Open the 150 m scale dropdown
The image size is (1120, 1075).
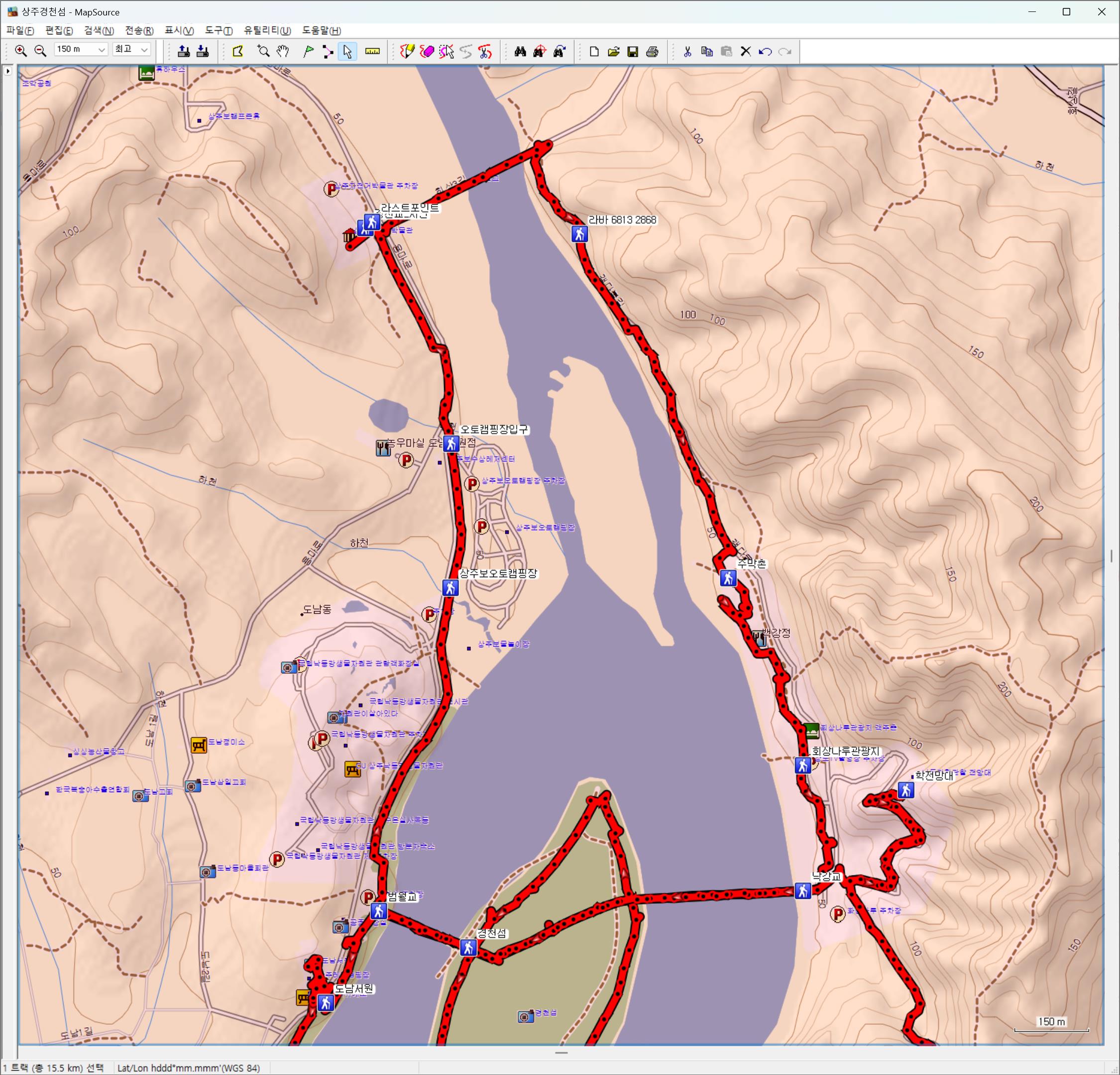tap(101, 50)
